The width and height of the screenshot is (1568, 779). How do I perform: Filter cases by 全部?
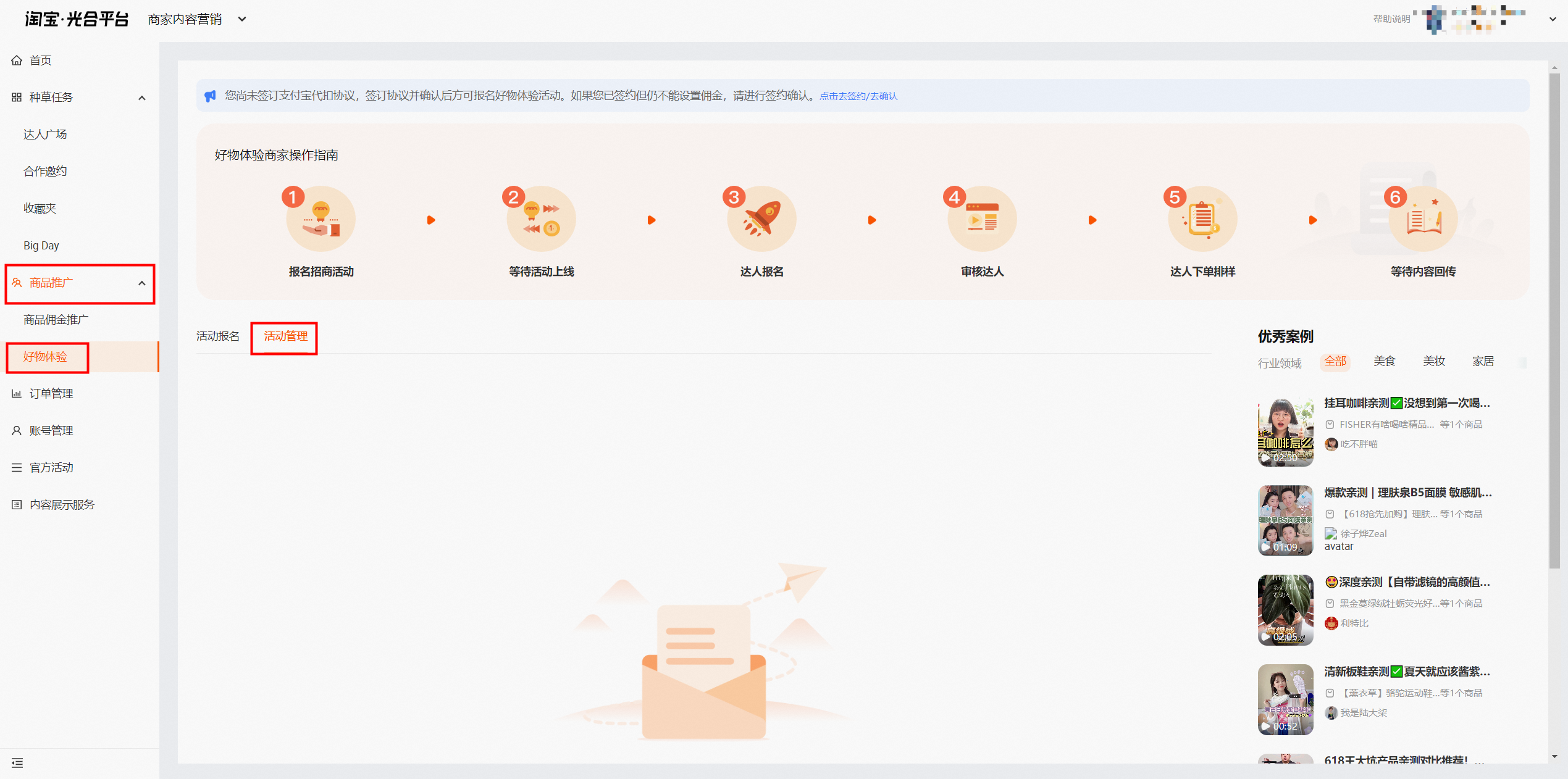1335,362
